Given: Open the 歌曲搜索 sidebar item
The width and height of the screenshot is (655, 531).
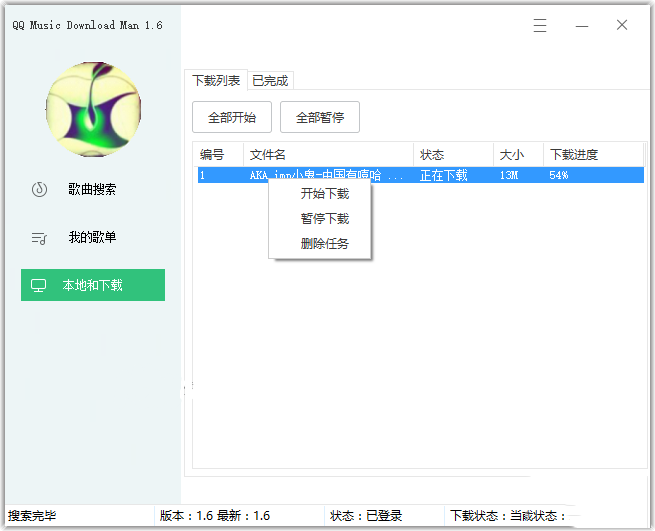Looking at the screenshot, I should (92, 189).
